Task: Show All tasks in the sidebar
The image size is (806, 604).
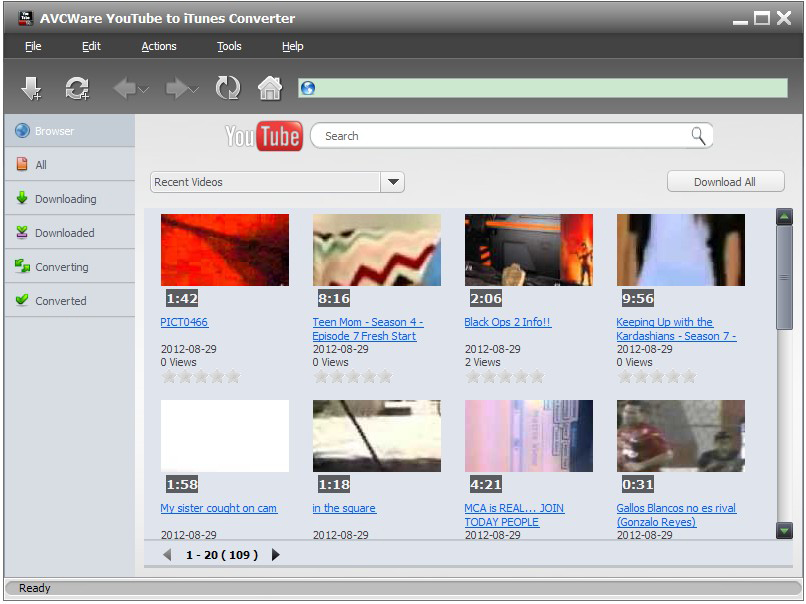Action: tap(70, 164)
